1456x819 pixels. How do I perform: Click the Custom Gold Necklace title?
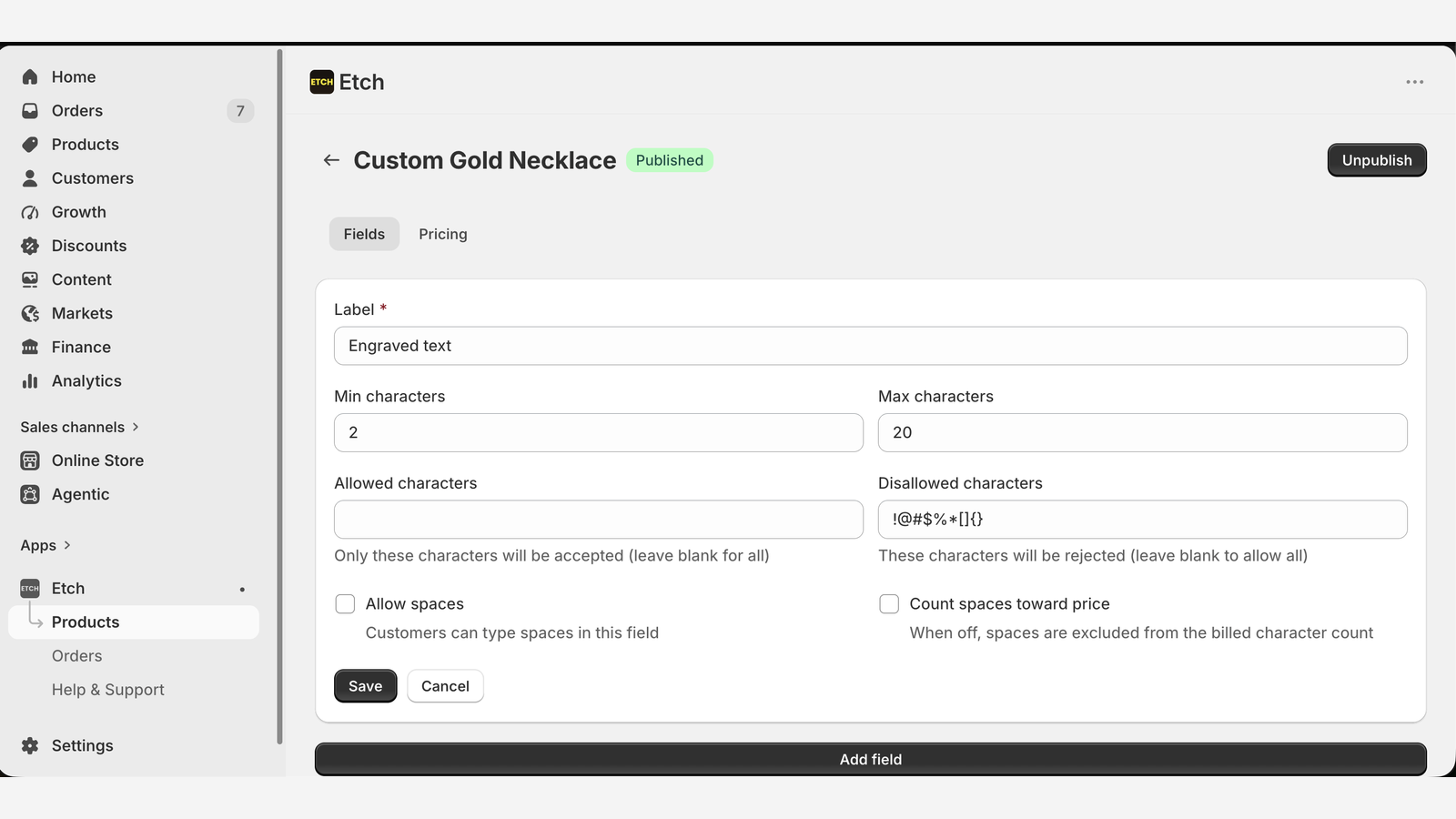[x=485, y=160]
